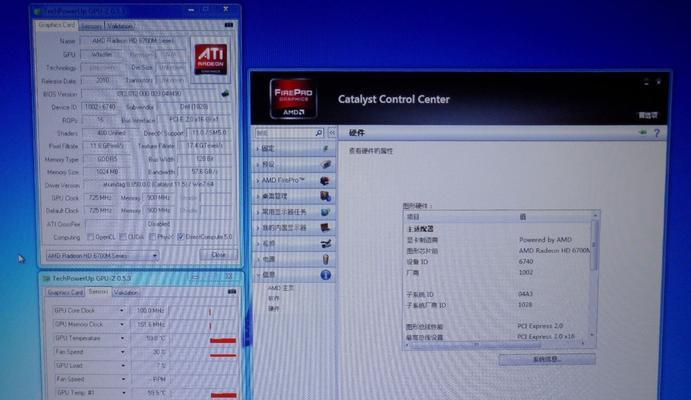This screenshot has width=691, height=400.
Task: Switch to Validation tab in upper GPU-Z window
Action: (x=120, y=26)
